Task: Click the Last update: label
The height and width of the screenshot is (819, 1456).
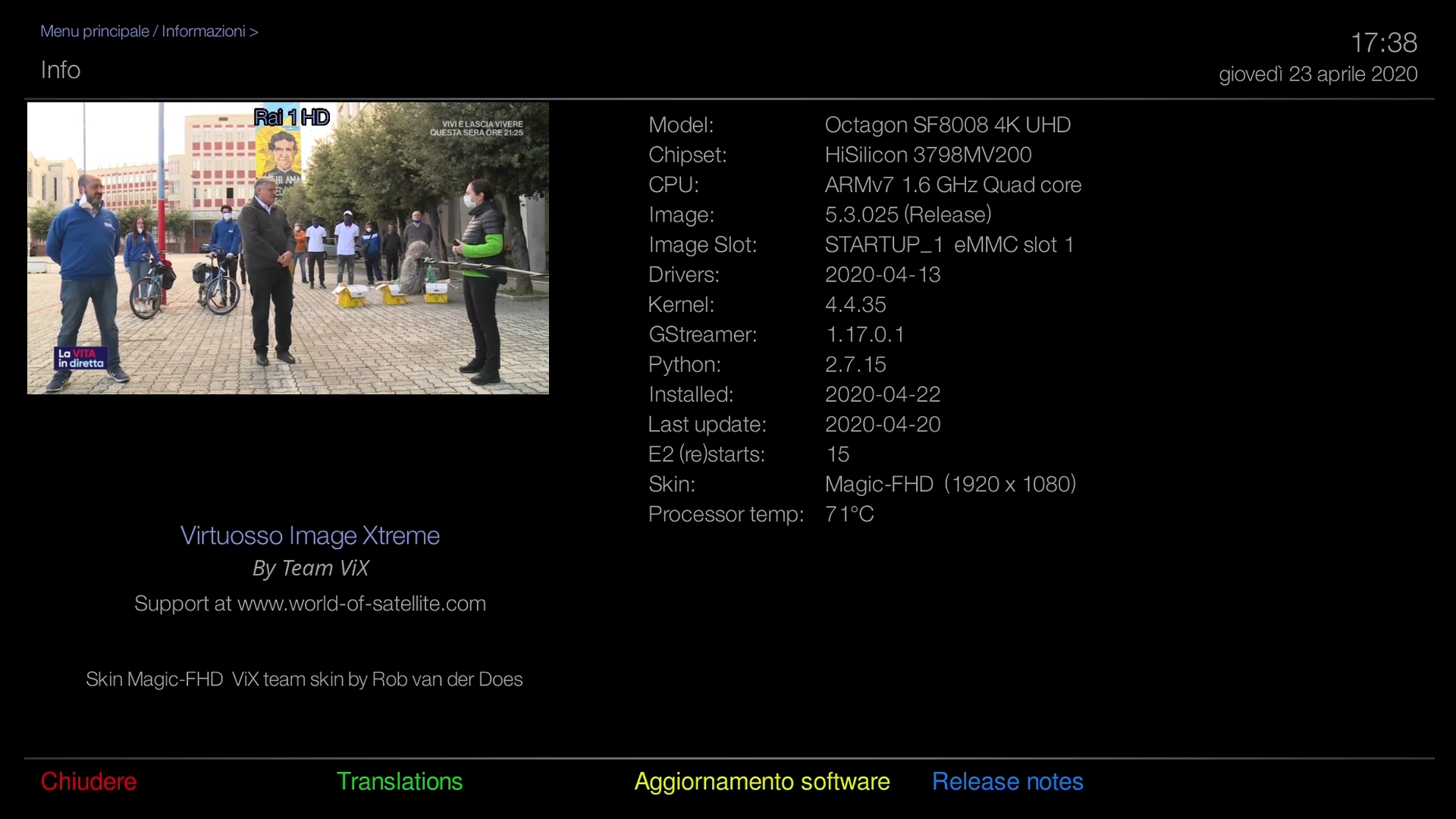Action: click(x=708, y=424)
